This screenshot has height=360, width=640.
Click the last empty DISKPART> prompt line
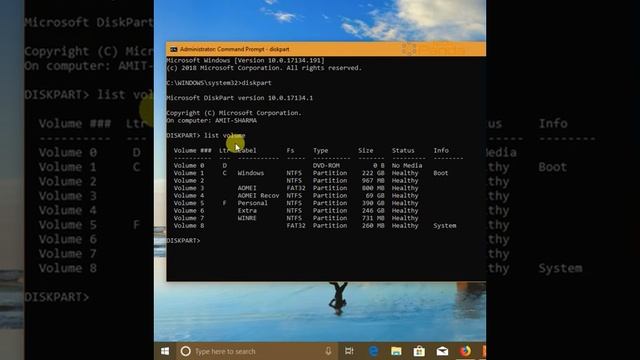(183, 240)
